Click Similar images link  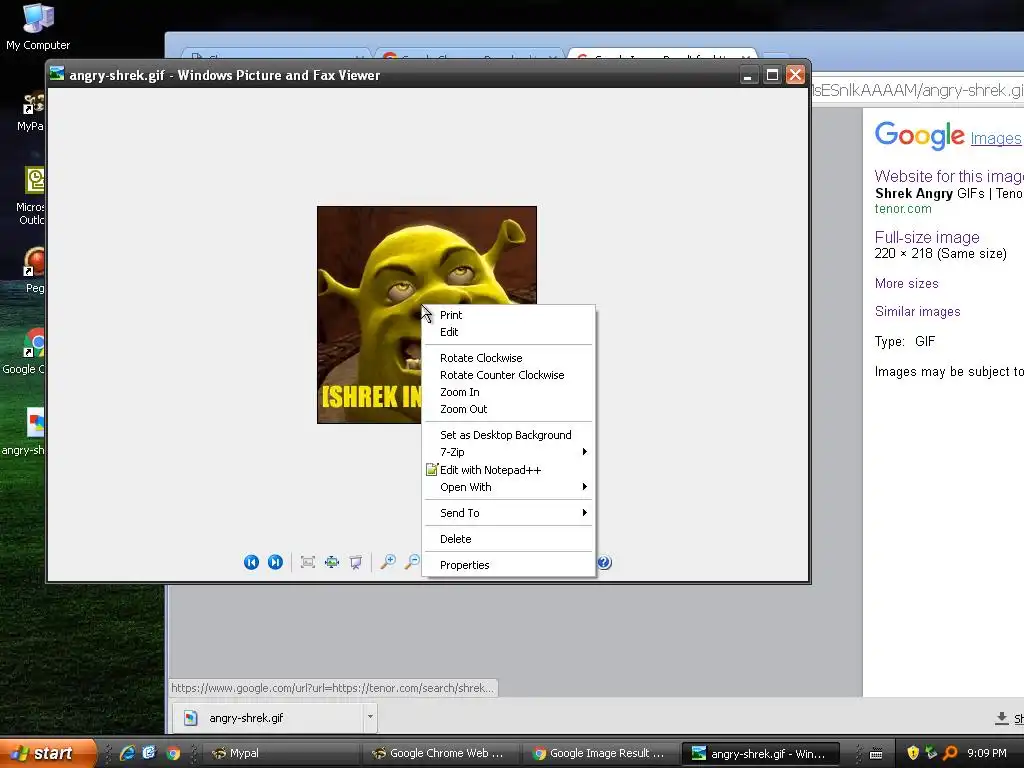point(918,312)
